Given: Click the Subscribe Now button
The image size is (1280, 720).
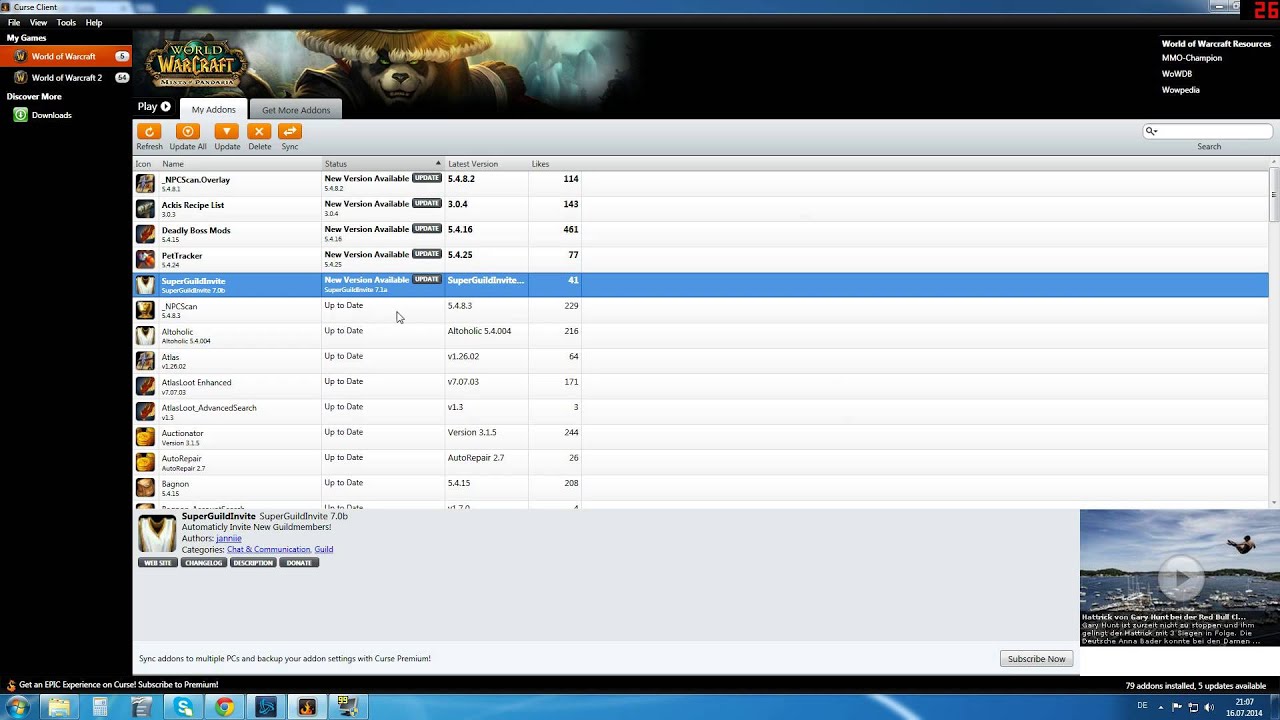Looking at the screenshot, I should [x=1036, y=659].
